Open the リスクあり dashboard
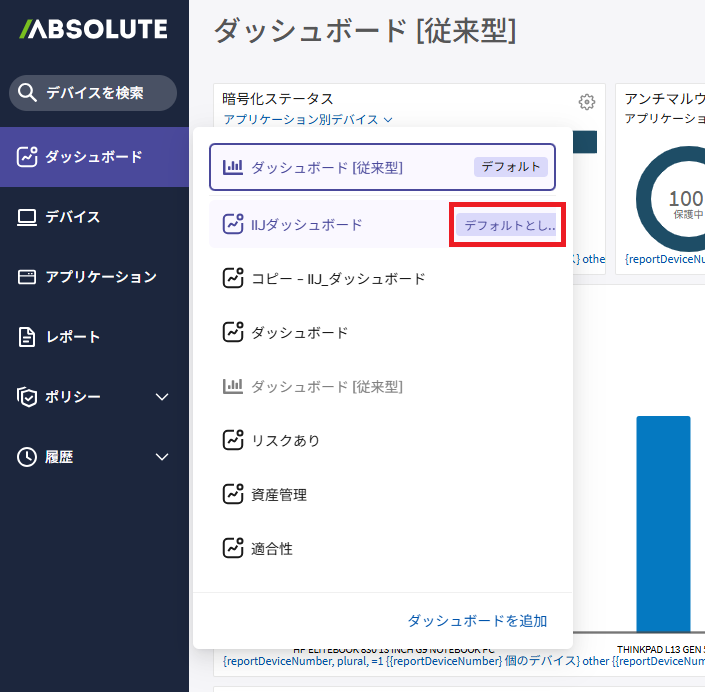 point(285,440)
